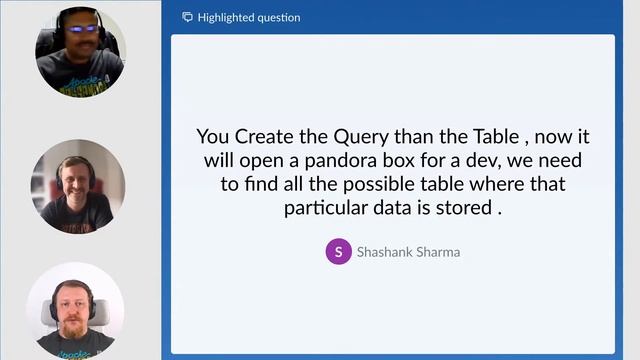The height and width of the screenshot is (360, 640).
Task: Select the bearded bottom speaker video
Action: click(x=75, y=311)
